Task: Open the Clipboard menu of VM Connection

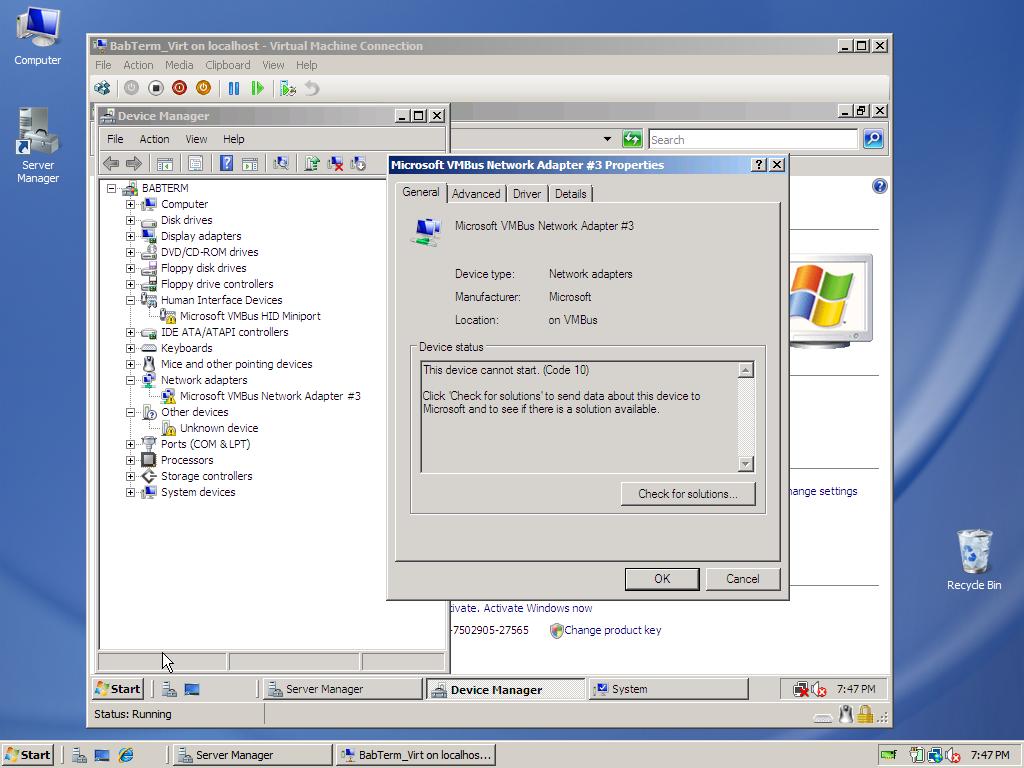Action: pos(227,65)
